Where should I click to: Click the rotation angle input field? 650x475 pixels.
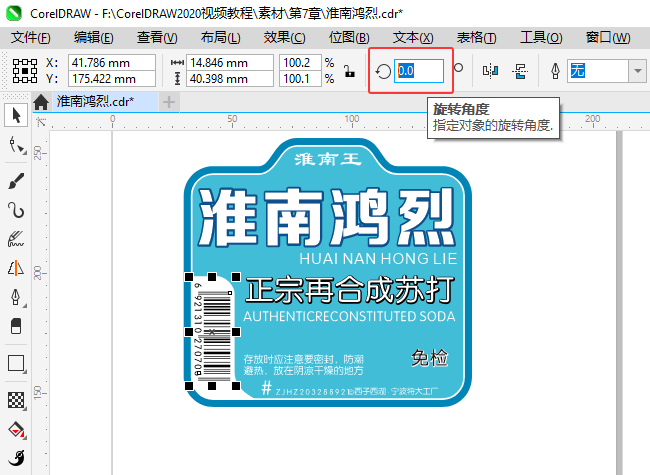[419, 71]
